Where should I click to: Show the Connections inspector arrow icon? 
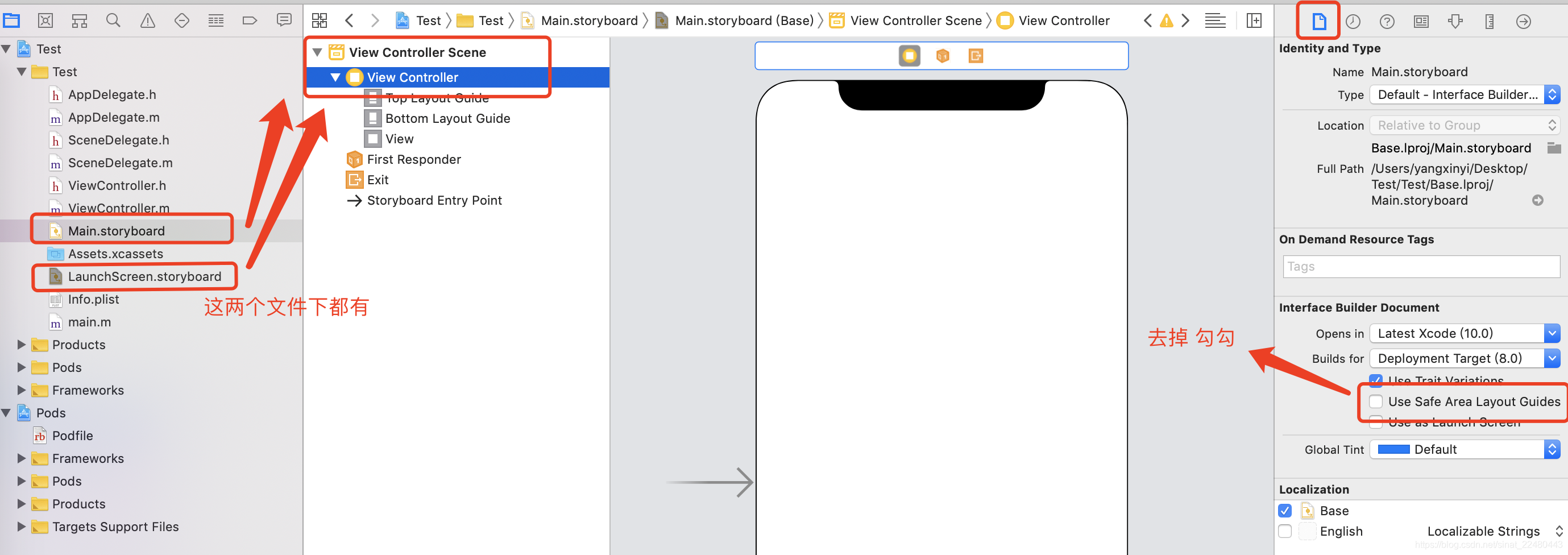point(1523,21)
